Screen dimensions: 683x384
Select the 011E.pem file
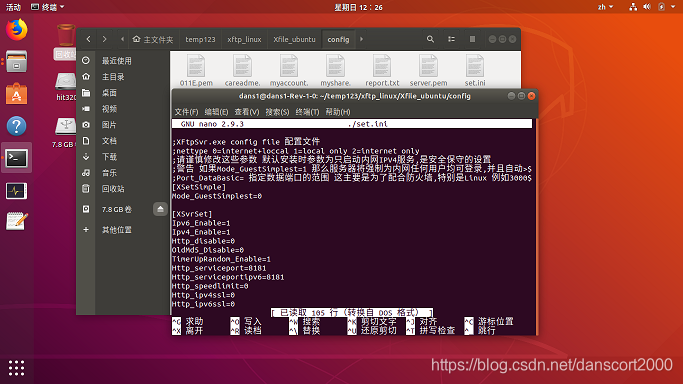pos(196,70)
